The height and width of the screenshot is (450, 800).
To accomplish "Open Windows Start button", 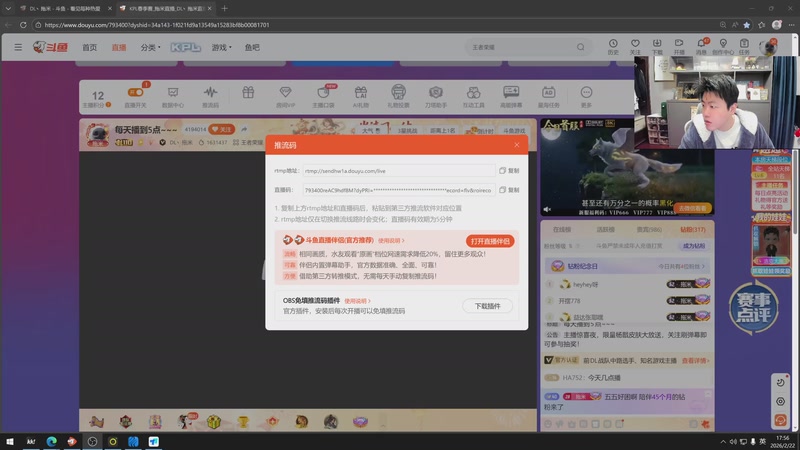I will coord(10,441).
